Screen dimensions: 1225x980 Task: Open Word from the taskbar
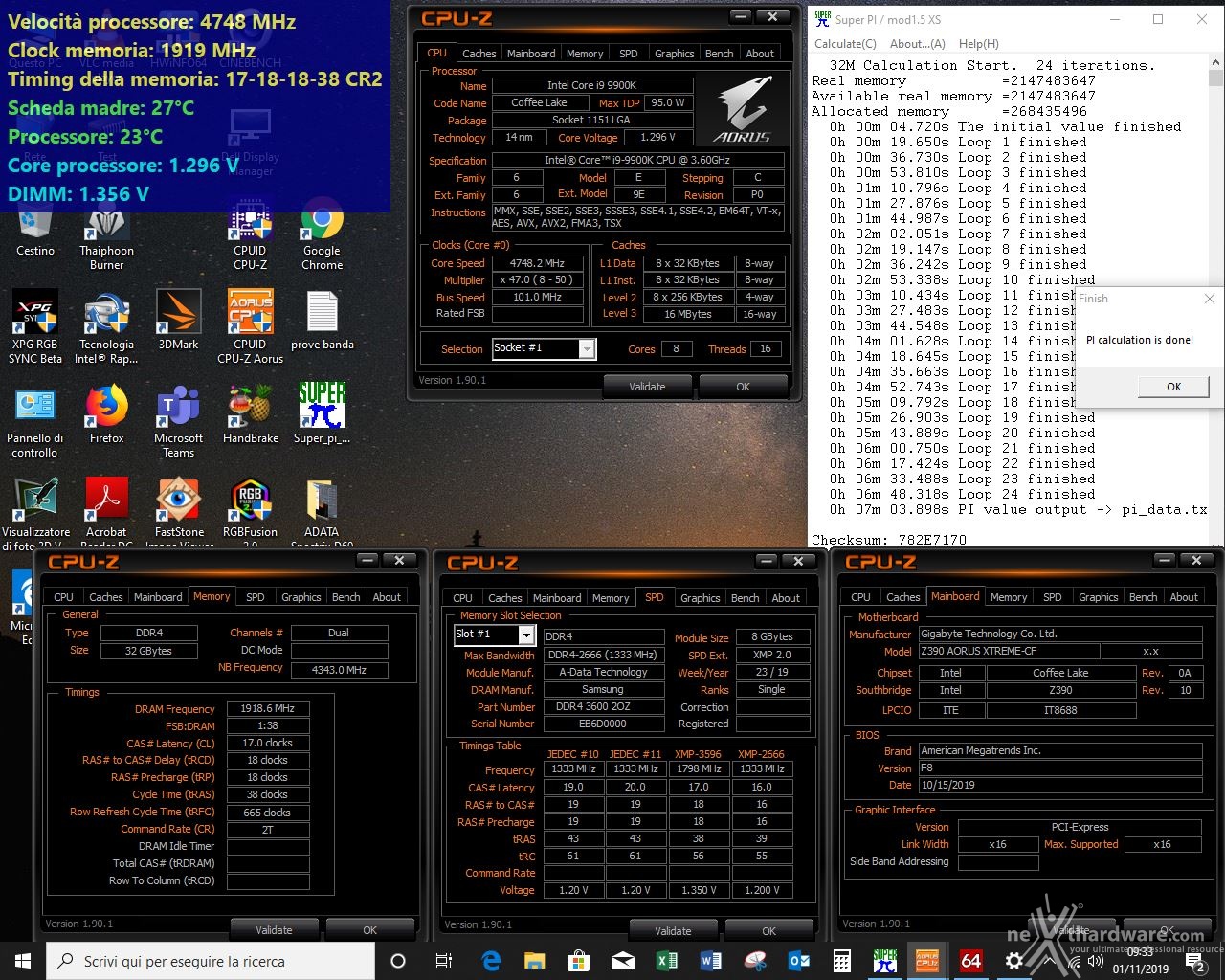point(711,961)
